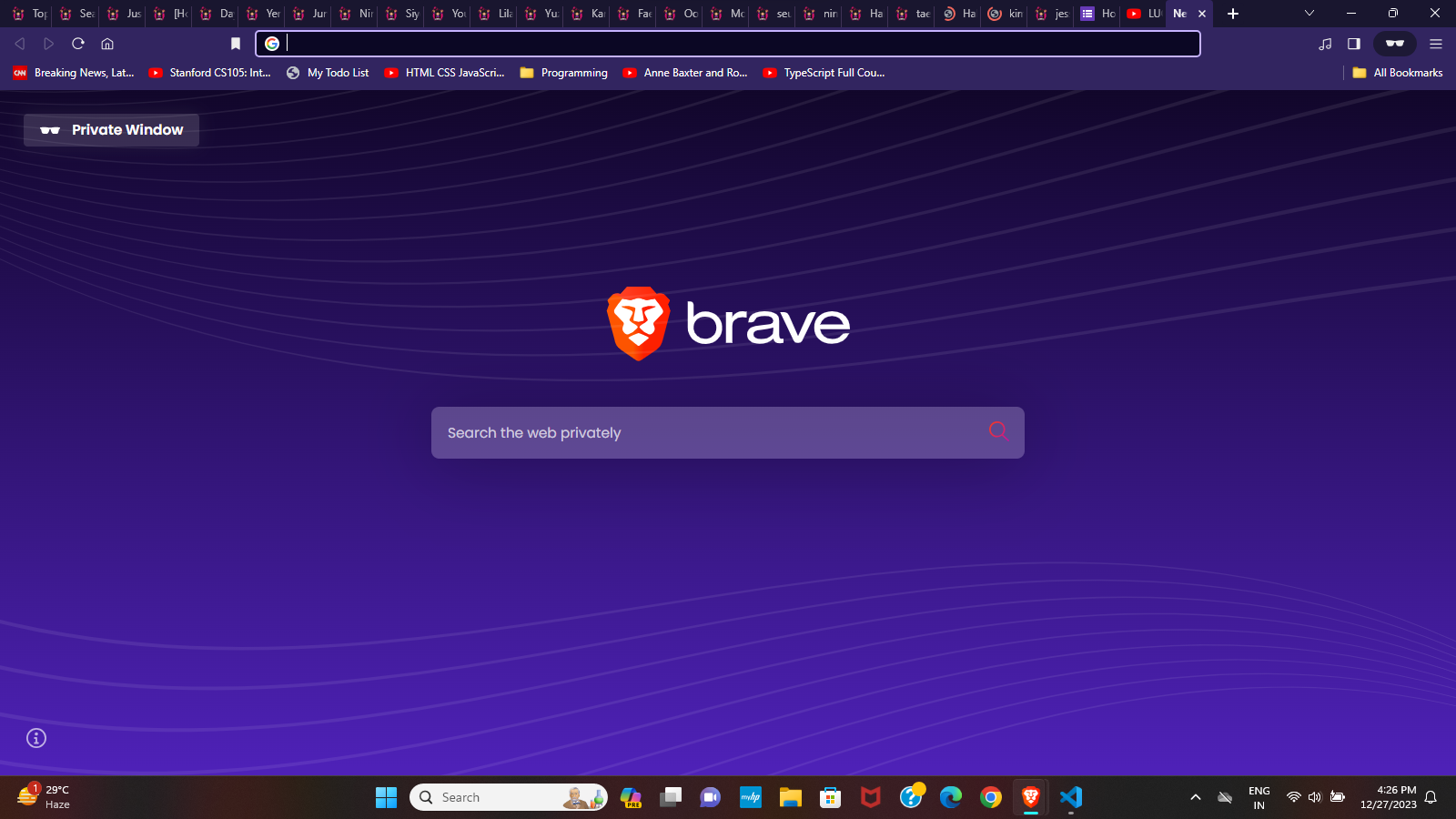Viewport: 1456px width, 819px height.
Task: Switch to the YouTube 'LU' tab
Action: tap(1144, 14)
